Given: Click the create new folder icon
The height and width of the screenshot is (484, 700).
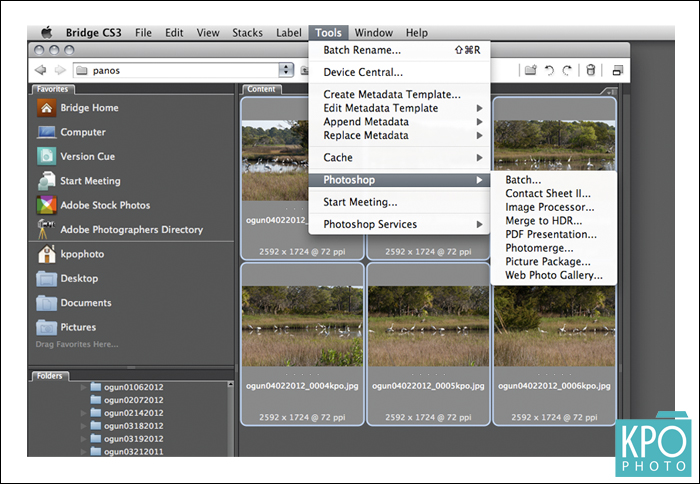Looking at the screenshot, I should coord(530,70).
